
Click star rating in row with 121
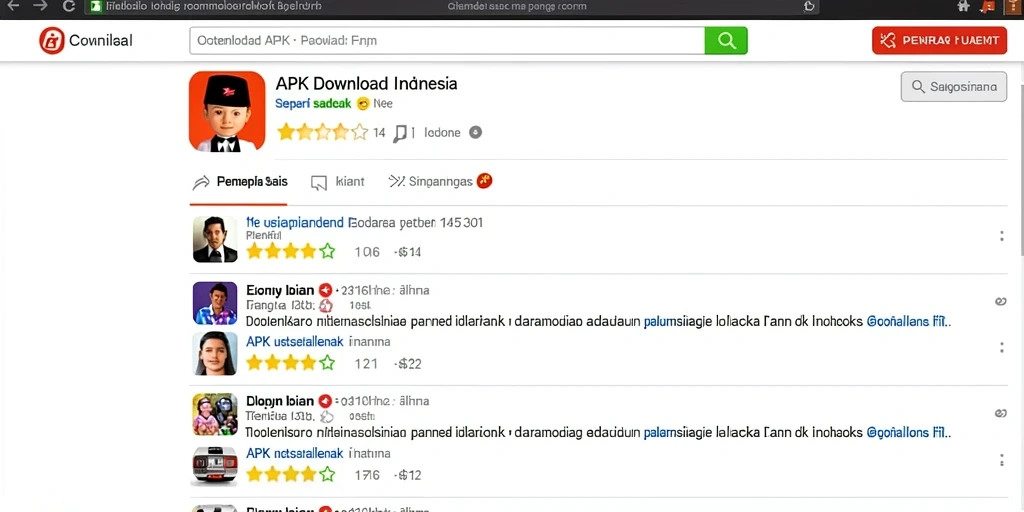[x=291, y=363]
